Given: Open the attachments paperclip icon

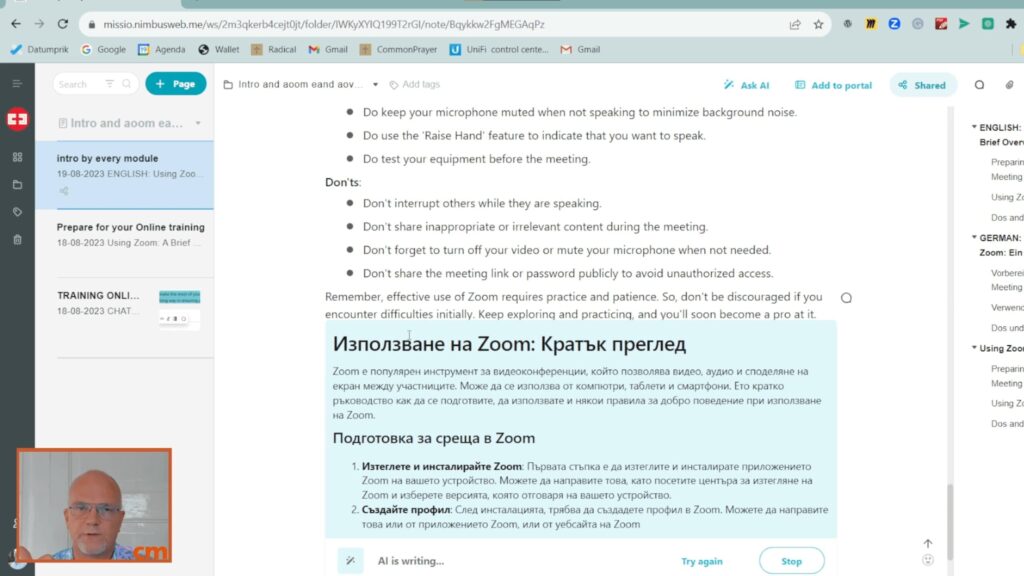Looking at the screenshot, I should [1010, 85].
